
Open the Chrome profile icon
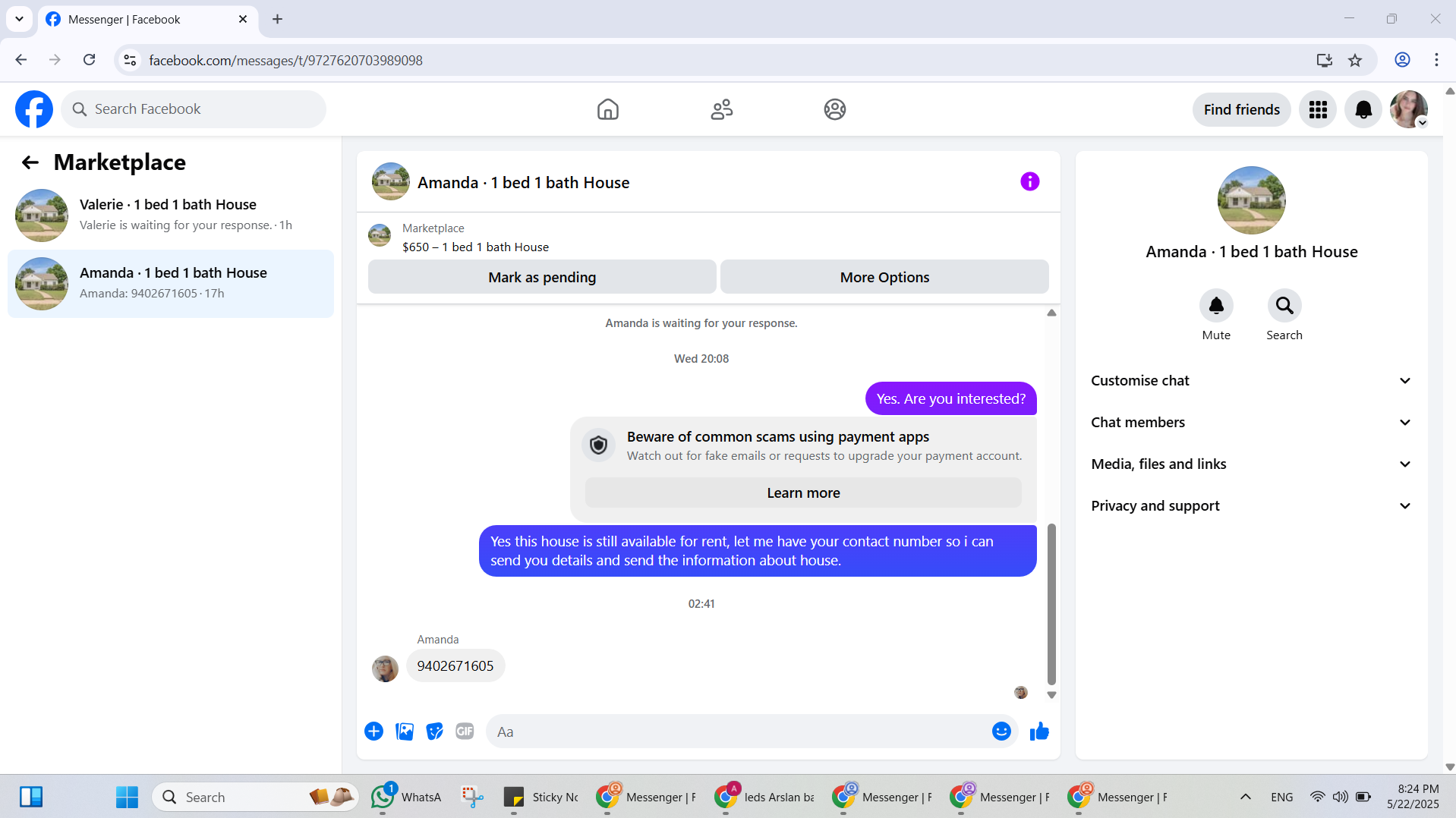1402,60
